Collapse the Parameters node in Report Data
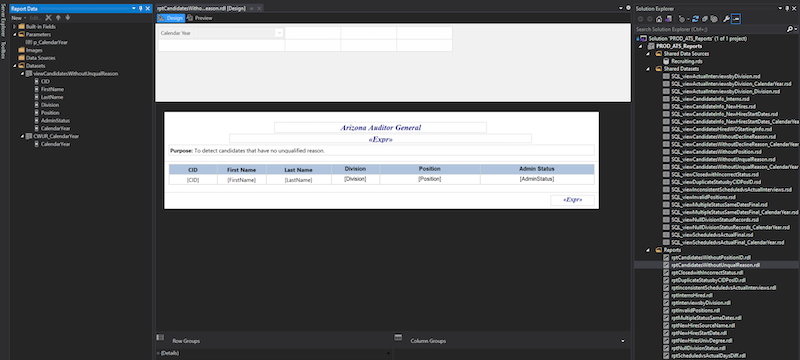Viewport: 800px width, 360px height. (15, 35)
